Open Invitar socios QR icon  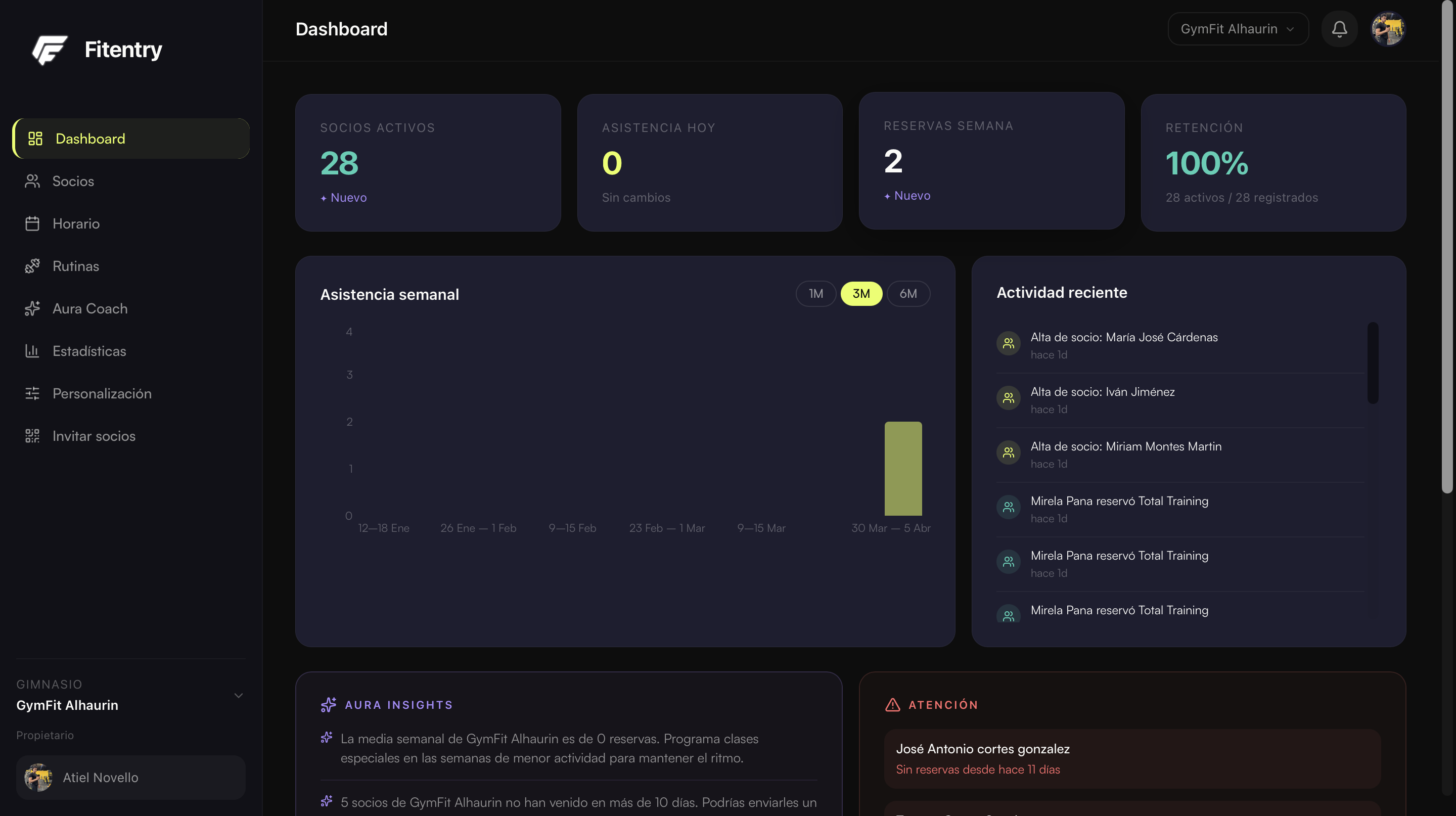tap(32, 436)
